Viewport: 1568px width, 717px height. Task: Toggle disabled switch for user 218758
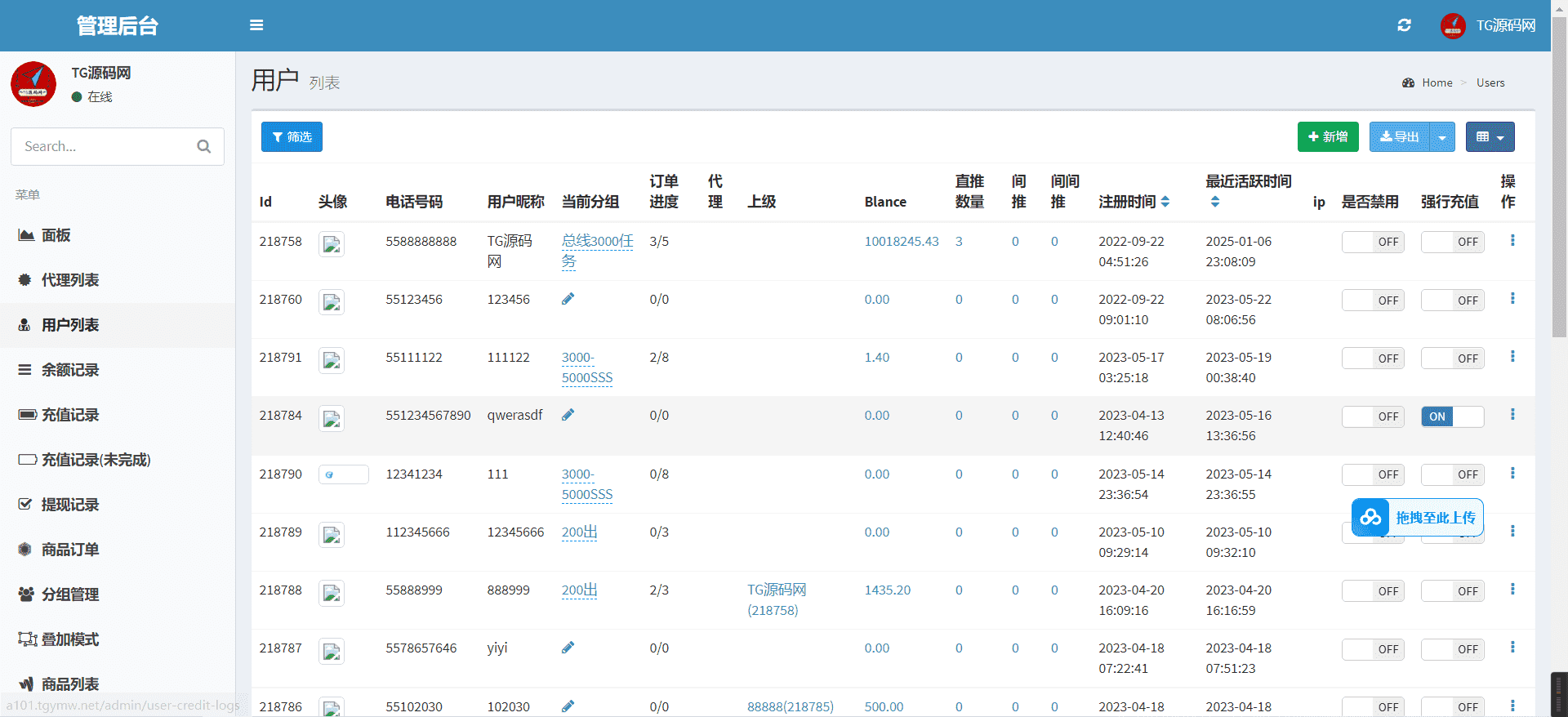click(x=1372, y=242)
